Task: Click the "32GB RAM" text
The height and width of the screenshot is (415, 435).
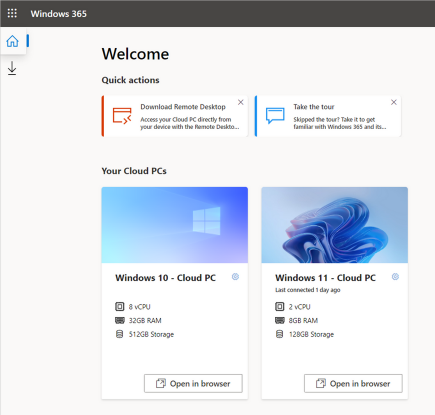Action: coord(145,321)
